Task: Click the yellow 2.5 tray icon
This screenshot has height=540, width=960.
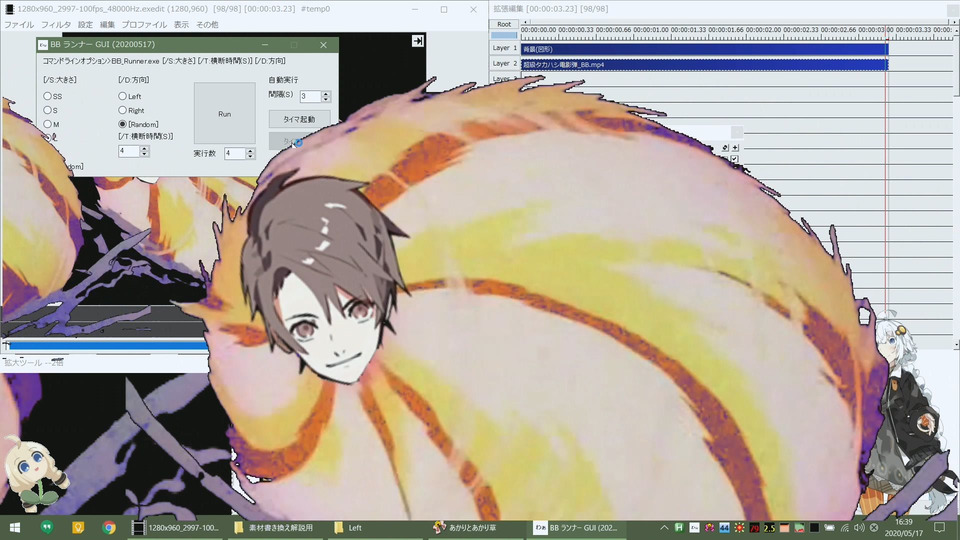Action: [x=770, y=528]
